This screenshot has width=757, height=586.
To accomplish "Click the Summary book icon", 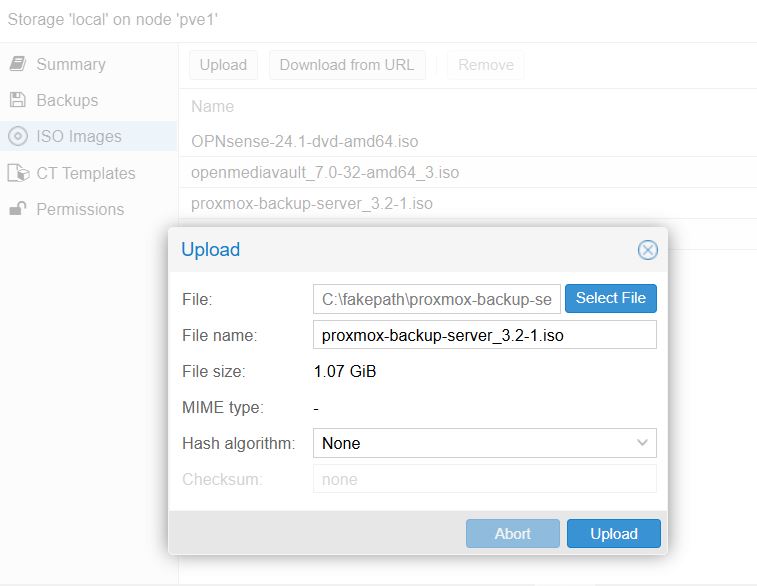I will click(18, 64).
